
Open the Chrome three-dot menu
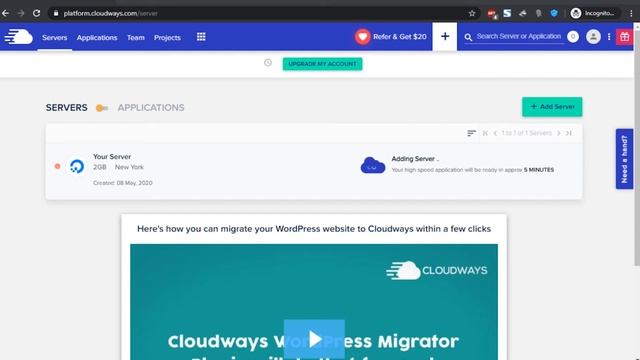[631, 13]
